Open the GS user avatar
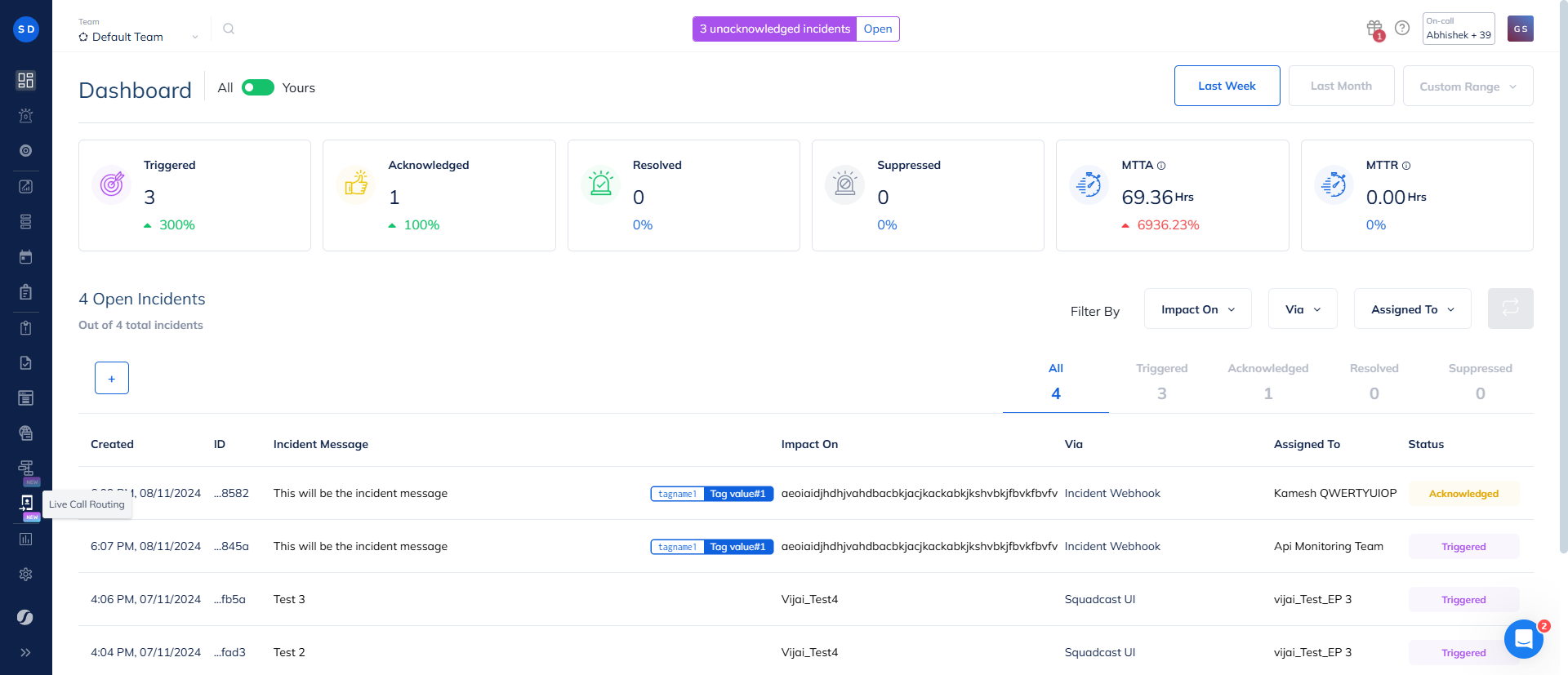The image size is (1568, 675). click(x=1520, y=29)
